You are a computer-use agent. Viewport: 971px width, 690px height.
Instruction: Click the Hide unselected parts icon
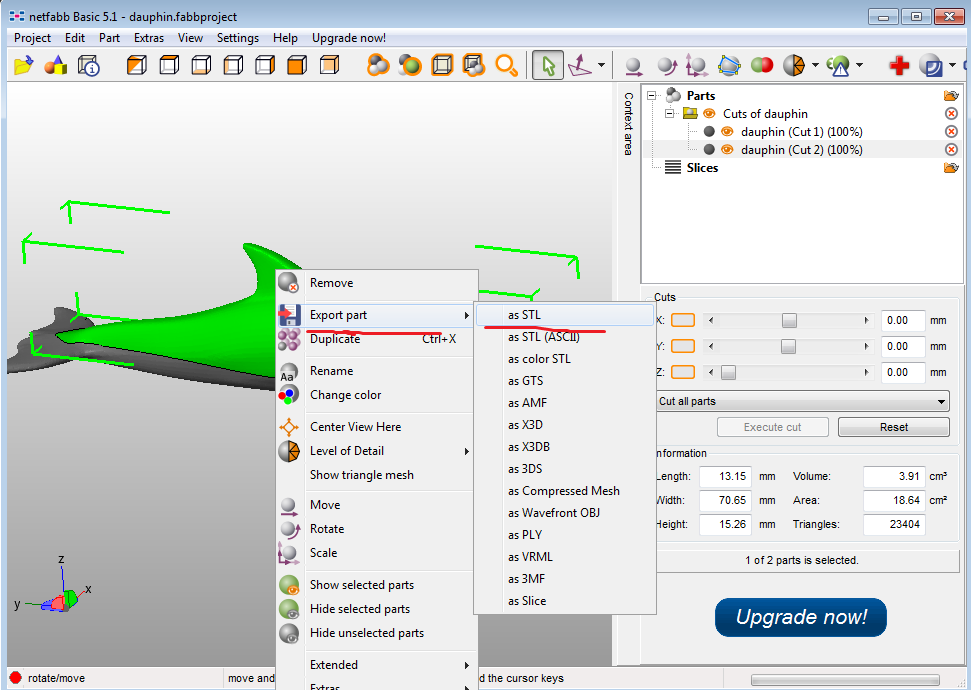[289, 633]
